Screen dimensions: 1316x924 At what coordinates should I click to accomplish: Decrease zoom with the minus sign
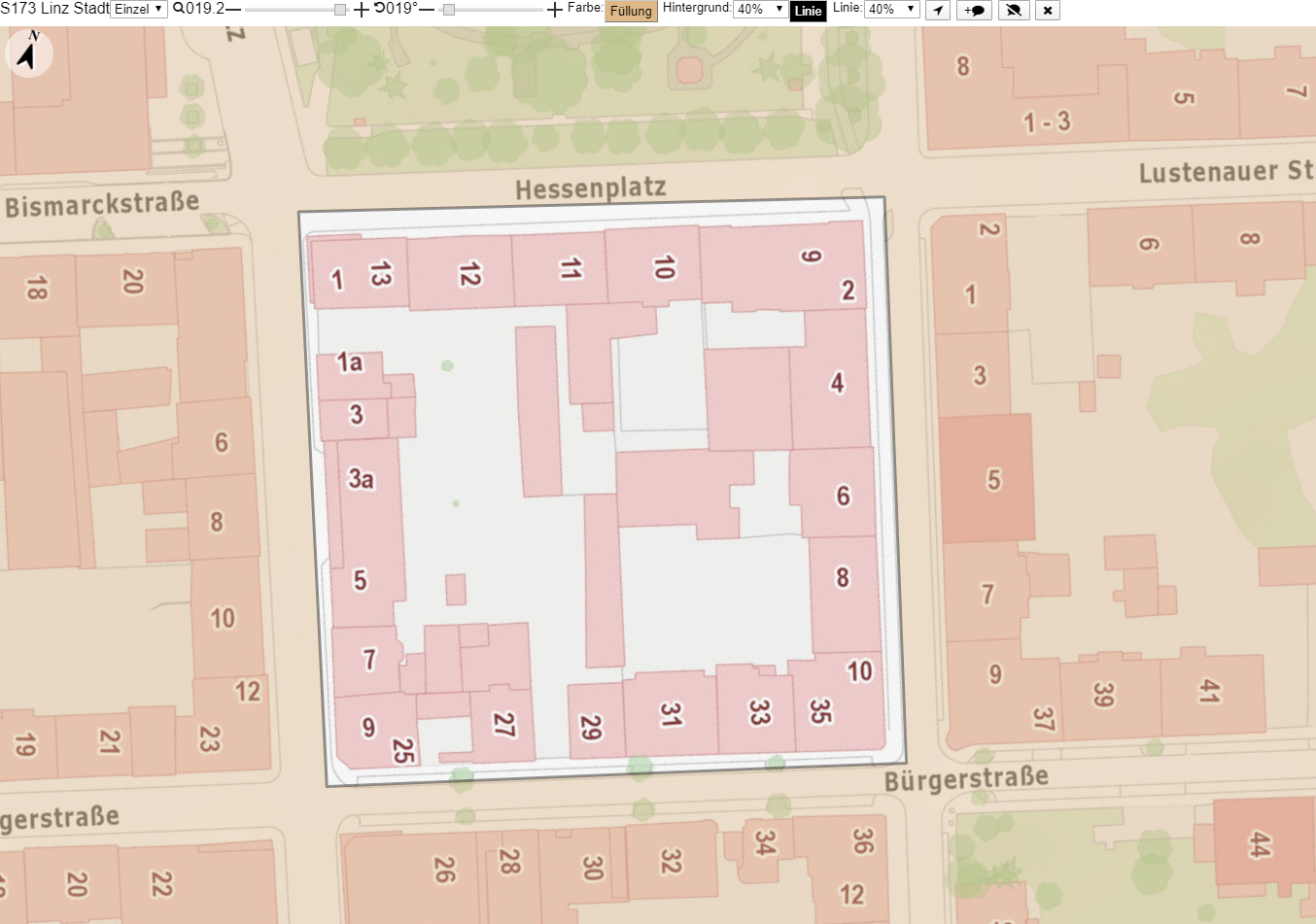tap(233, 10)
